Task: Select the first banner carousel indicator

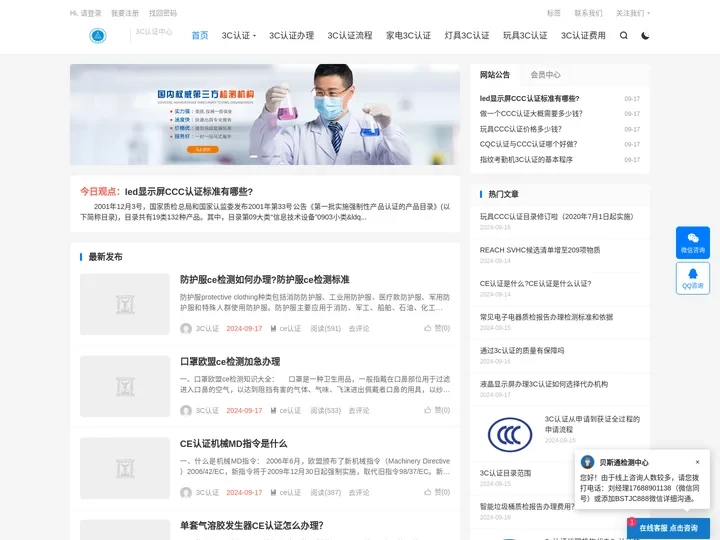Action: (x=253, y=157)
